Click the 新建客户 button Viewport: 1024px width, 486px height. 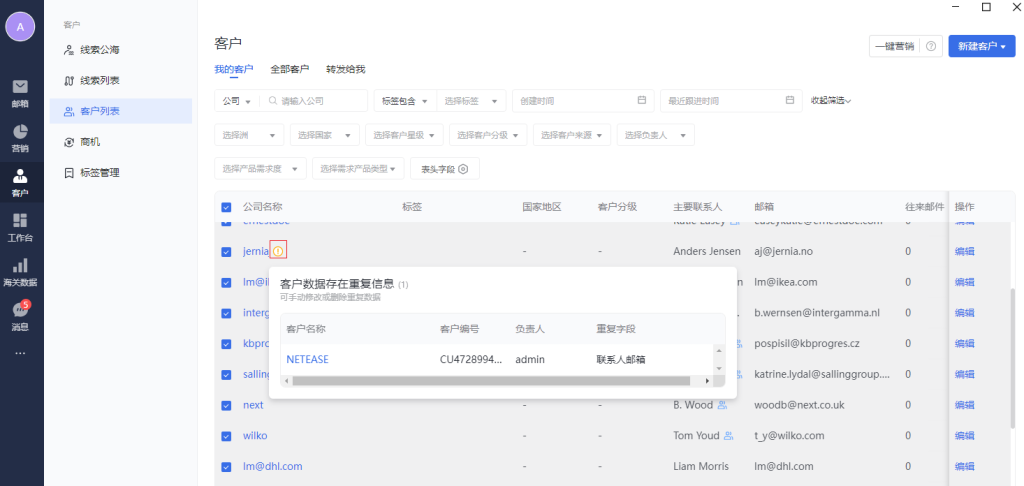(x=981, y=46)
